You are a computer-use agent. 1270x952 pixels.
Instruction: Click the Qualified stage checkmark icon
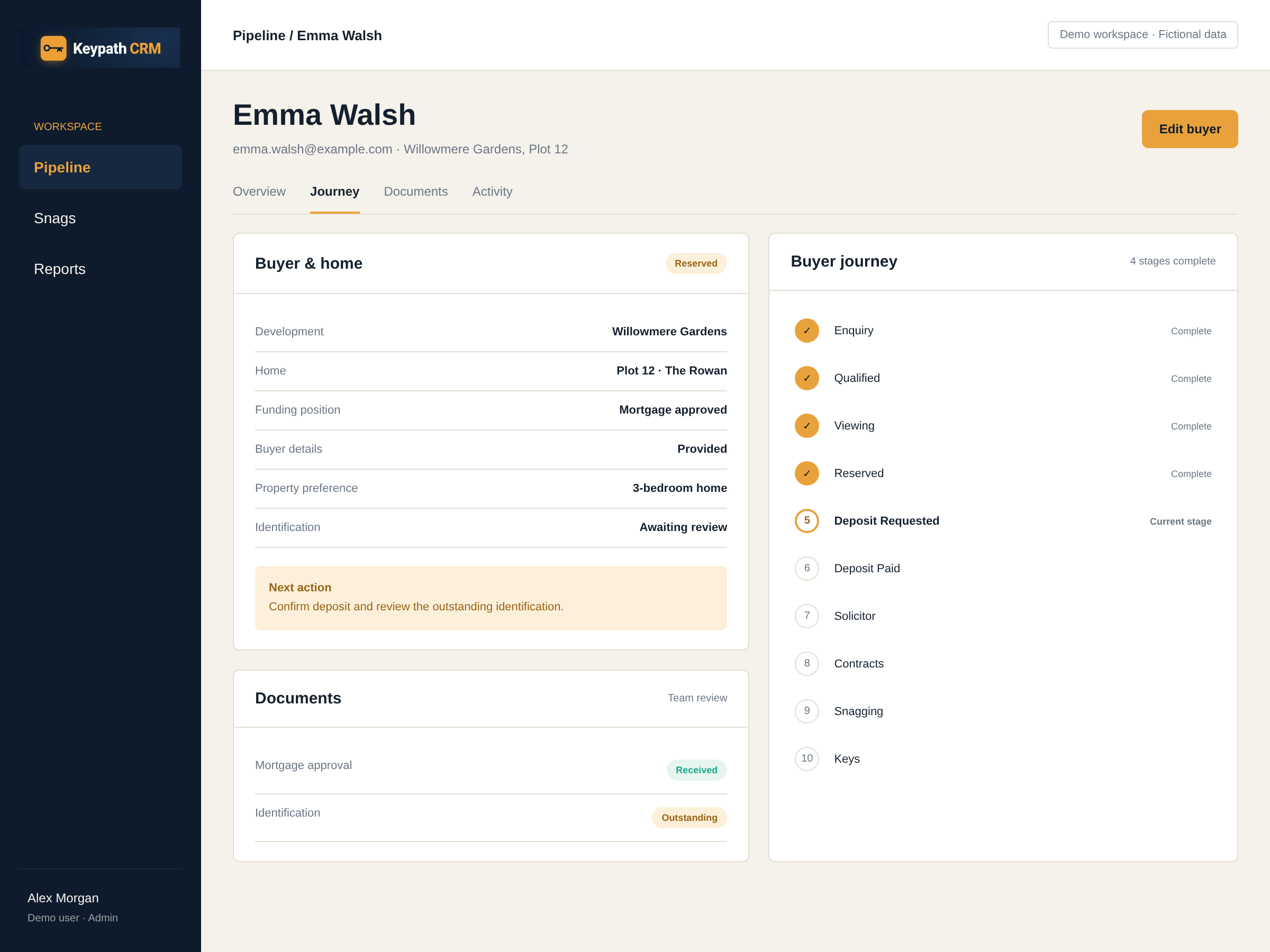tap(806, 378)
